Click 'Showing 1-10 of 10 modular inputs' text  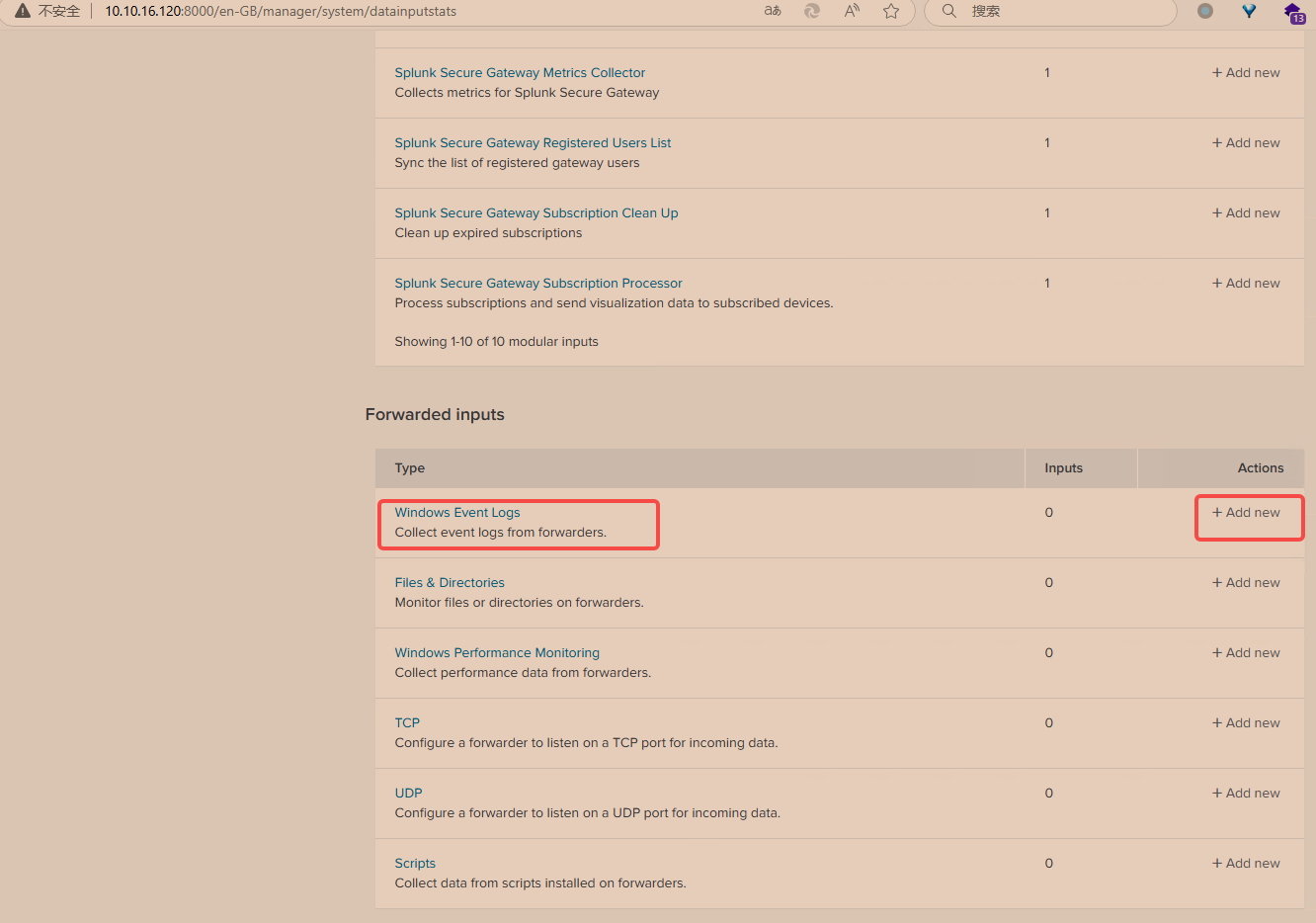496,342
